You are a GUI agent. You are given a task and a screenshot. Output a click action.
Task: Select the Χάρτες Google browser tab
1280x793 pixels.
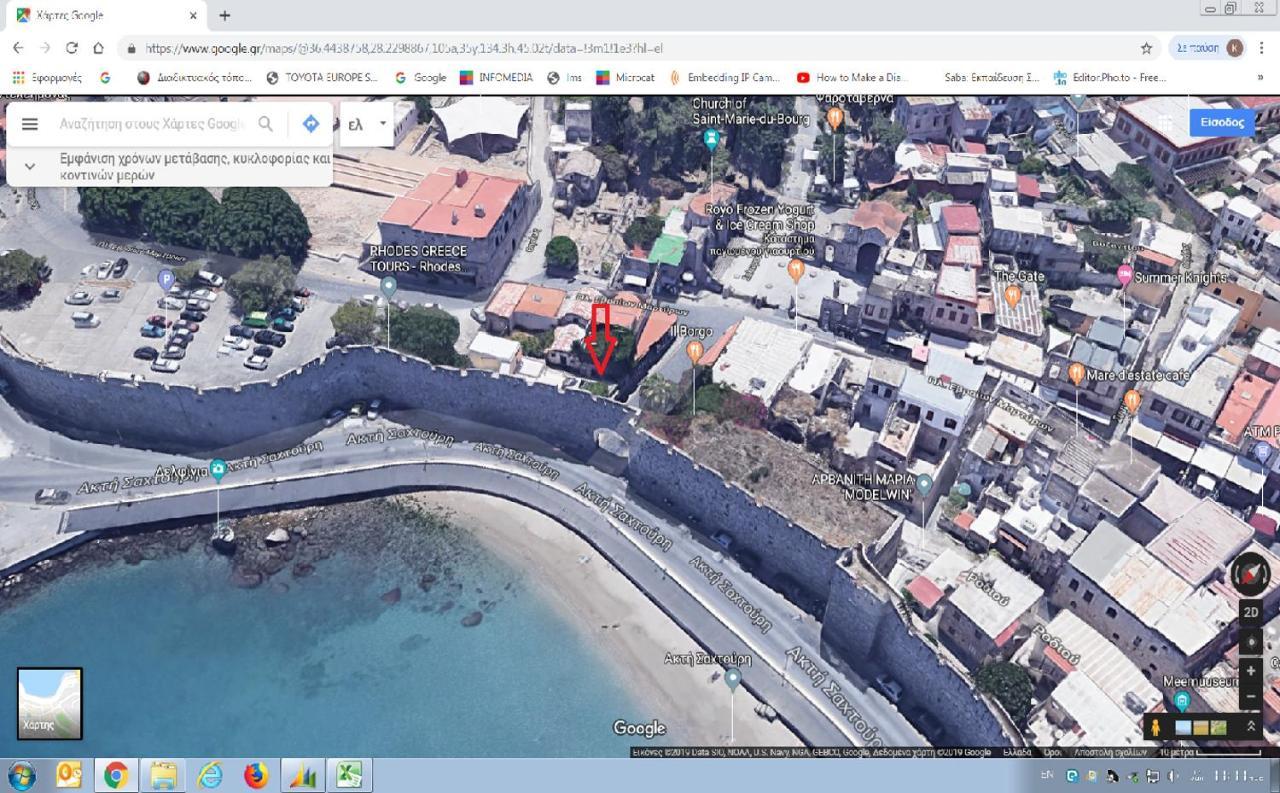(105, 16)
